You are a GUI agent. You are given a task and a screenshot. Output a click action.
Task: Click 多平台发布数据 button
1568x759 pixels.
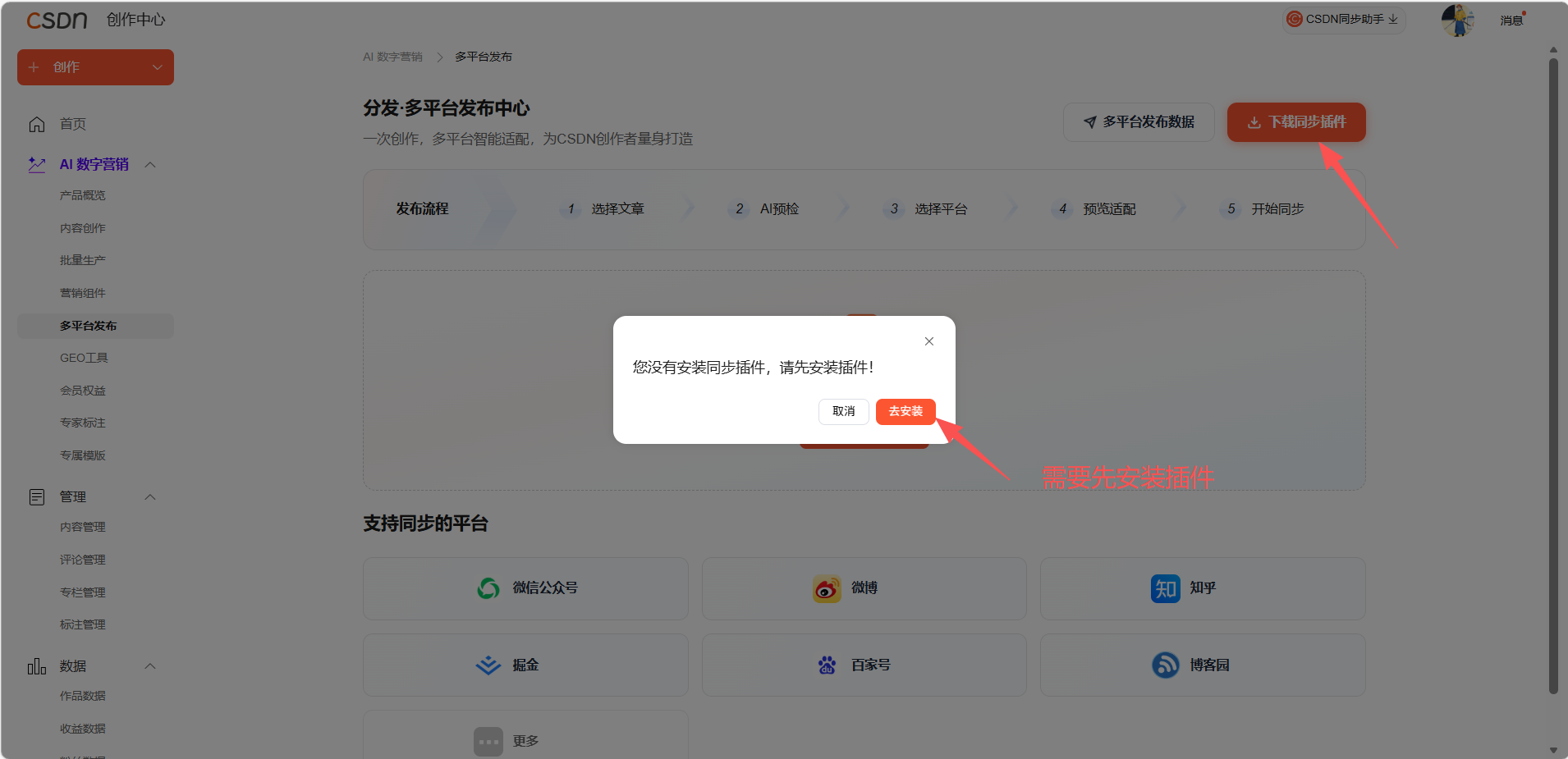tap(1139, 122)
